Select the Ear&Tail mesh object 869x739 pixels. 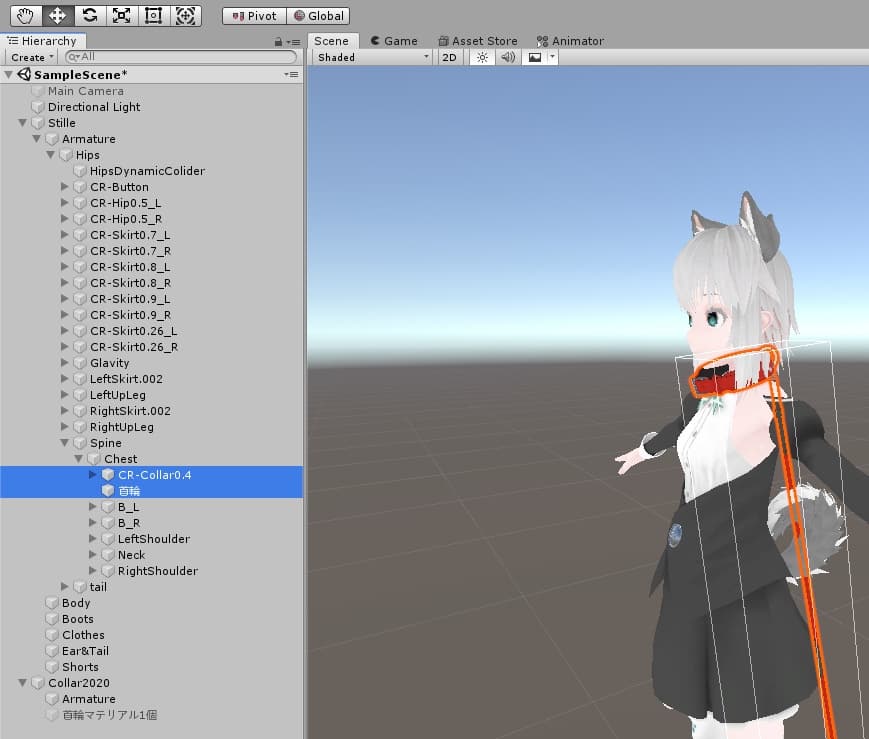coord(85,651)
